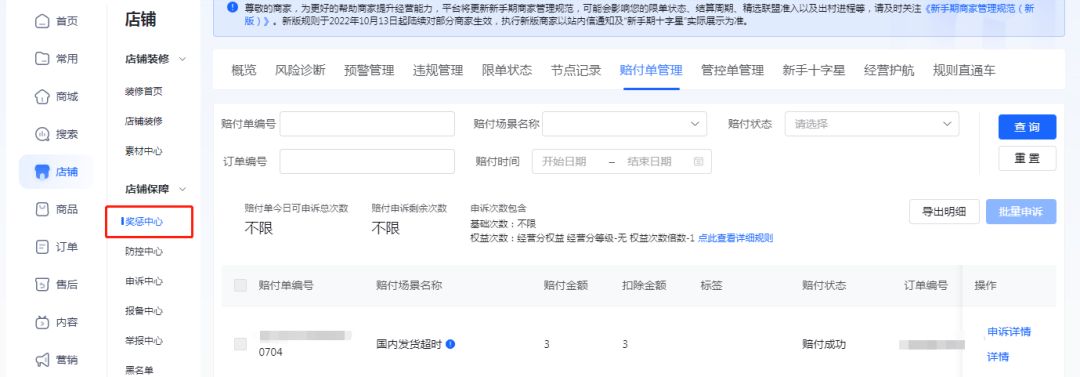This screenshot has height=377, width=1080.
Task: Open the 营销 marketing megaphone icon
Action: point(42,359)
